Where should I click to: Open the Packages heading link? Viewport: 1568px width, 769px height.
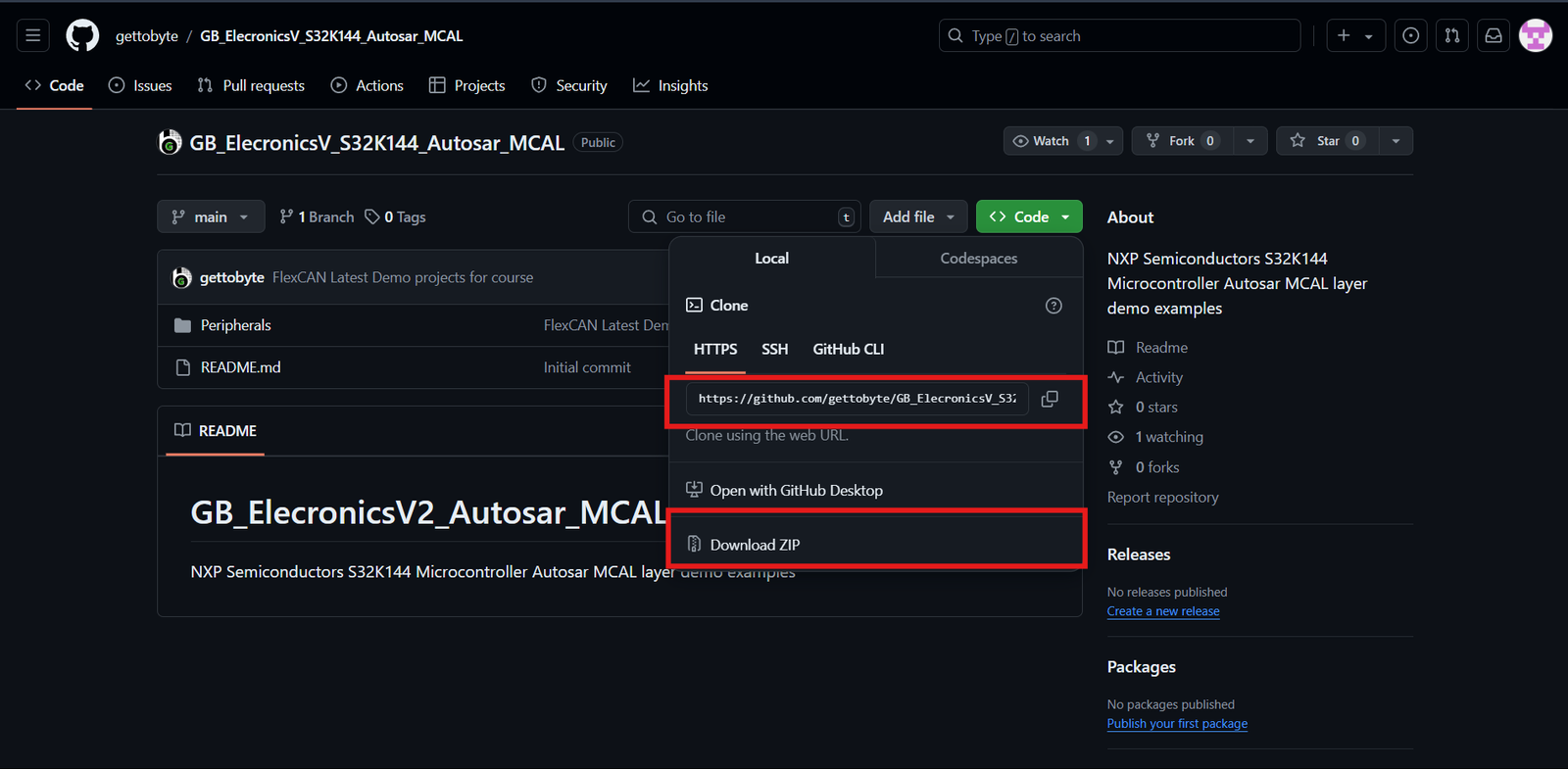click(x=1142, y=667)
